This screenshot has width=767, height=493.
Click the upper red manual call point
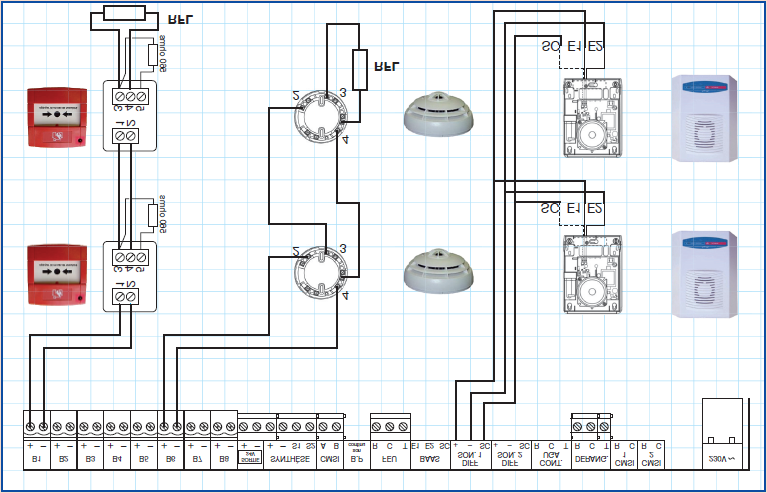[57, 117]
